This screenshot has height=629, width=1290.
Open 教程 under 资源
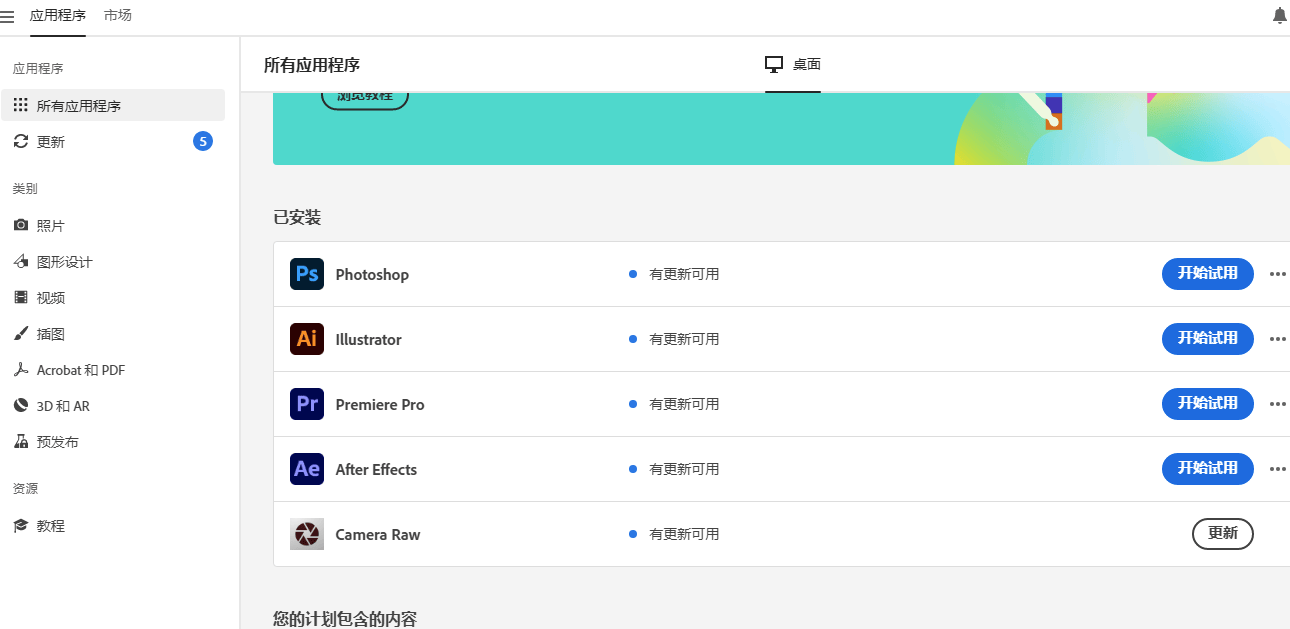[x=113, y=526]
